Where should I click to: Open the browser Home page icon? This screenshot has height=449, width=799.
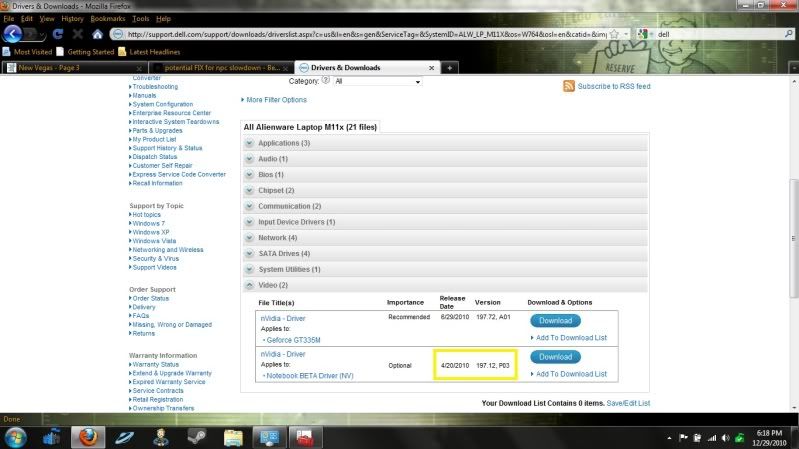(97, 34)
